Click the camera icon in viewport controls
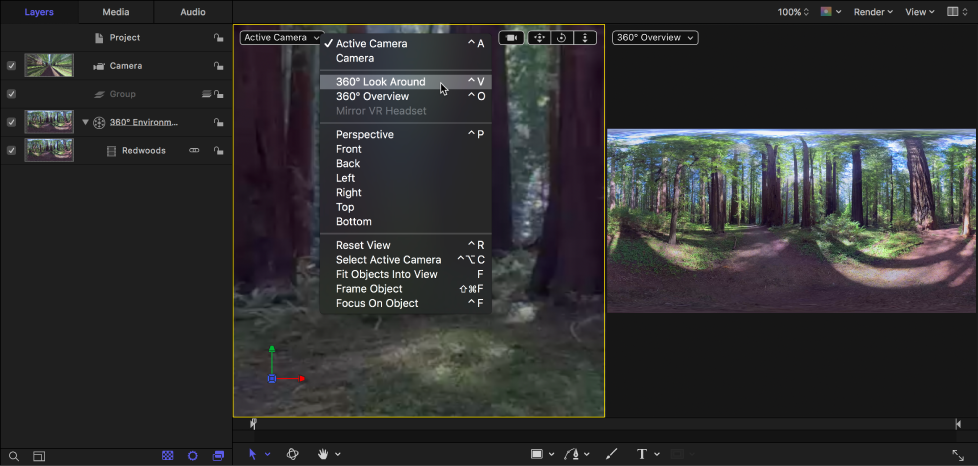This screenshot has width=978, height=466. point(511,38)
